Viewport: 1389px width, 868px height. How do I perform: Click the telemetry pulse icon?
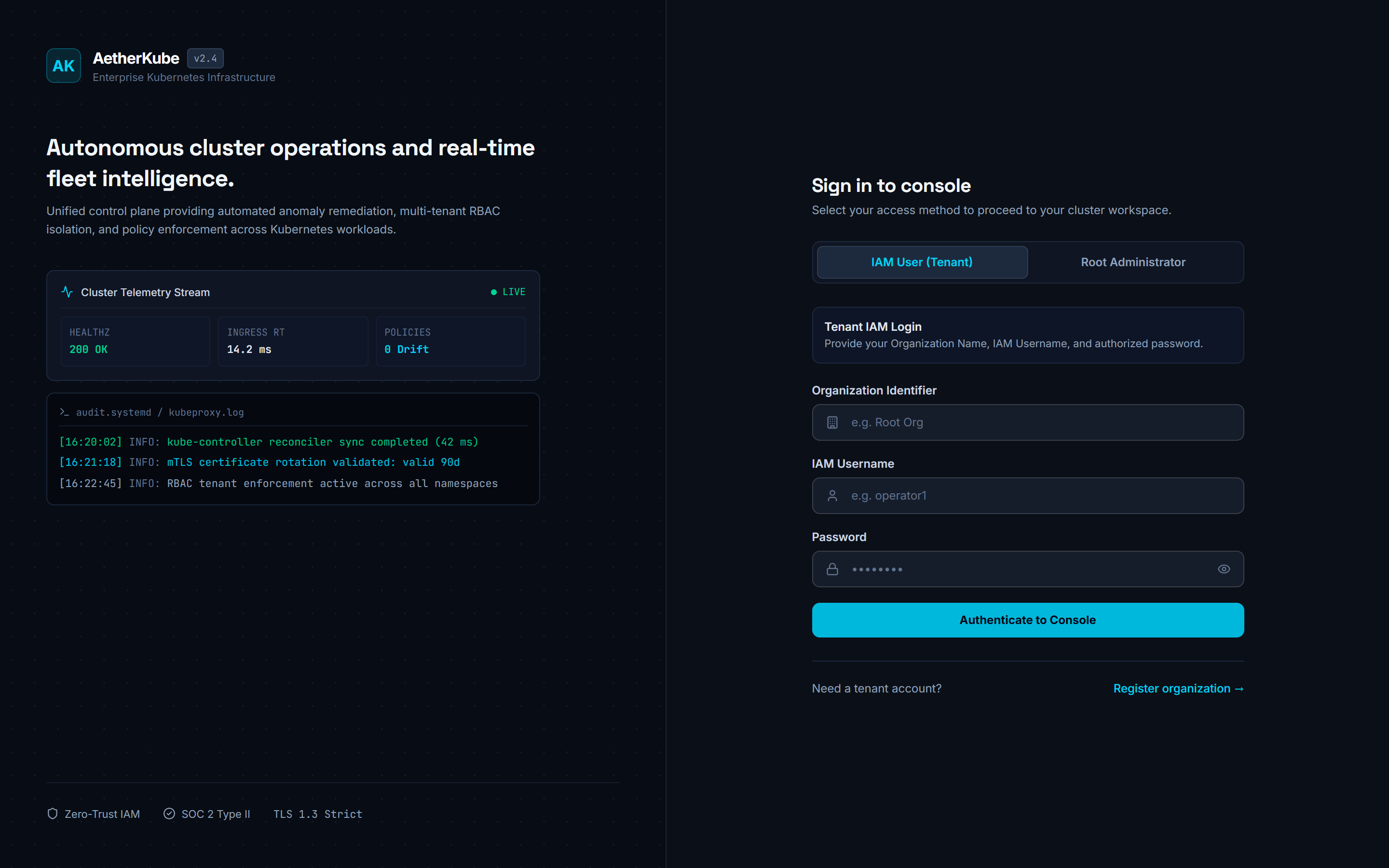[x=67, y=292]
